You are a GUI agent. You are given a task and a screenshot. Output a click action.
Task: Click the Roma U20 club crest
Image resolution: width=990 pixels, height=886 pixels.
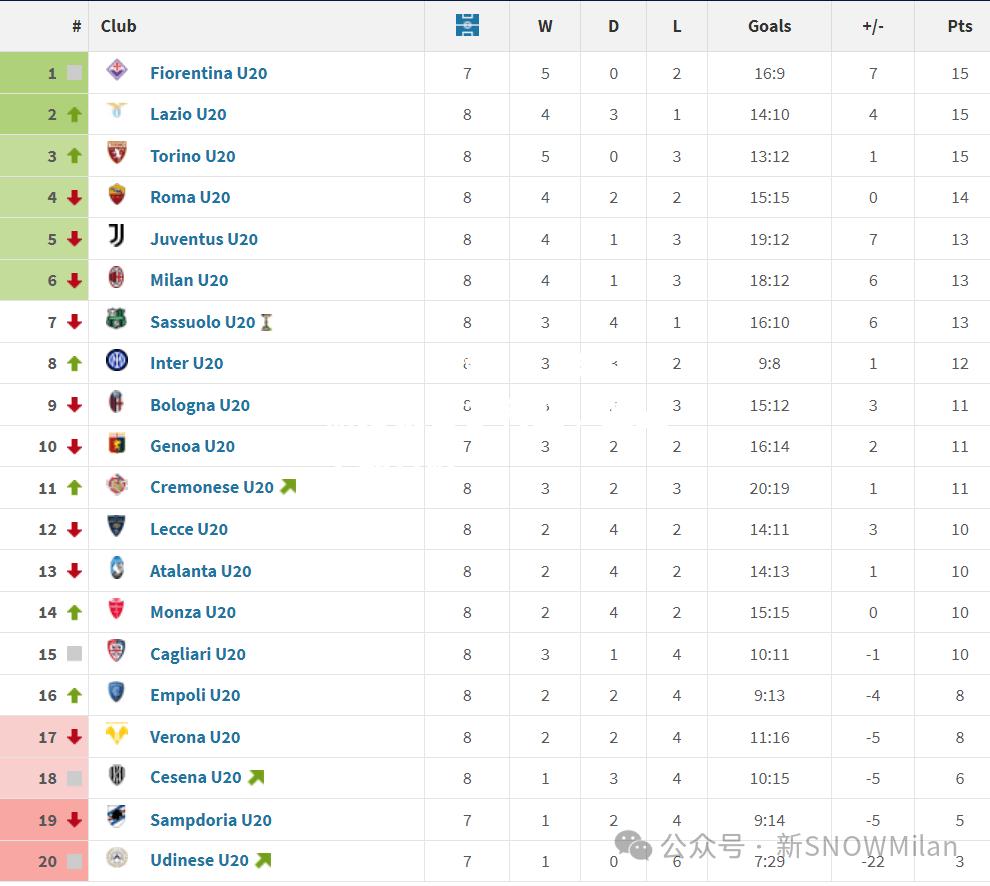[117, 194]
